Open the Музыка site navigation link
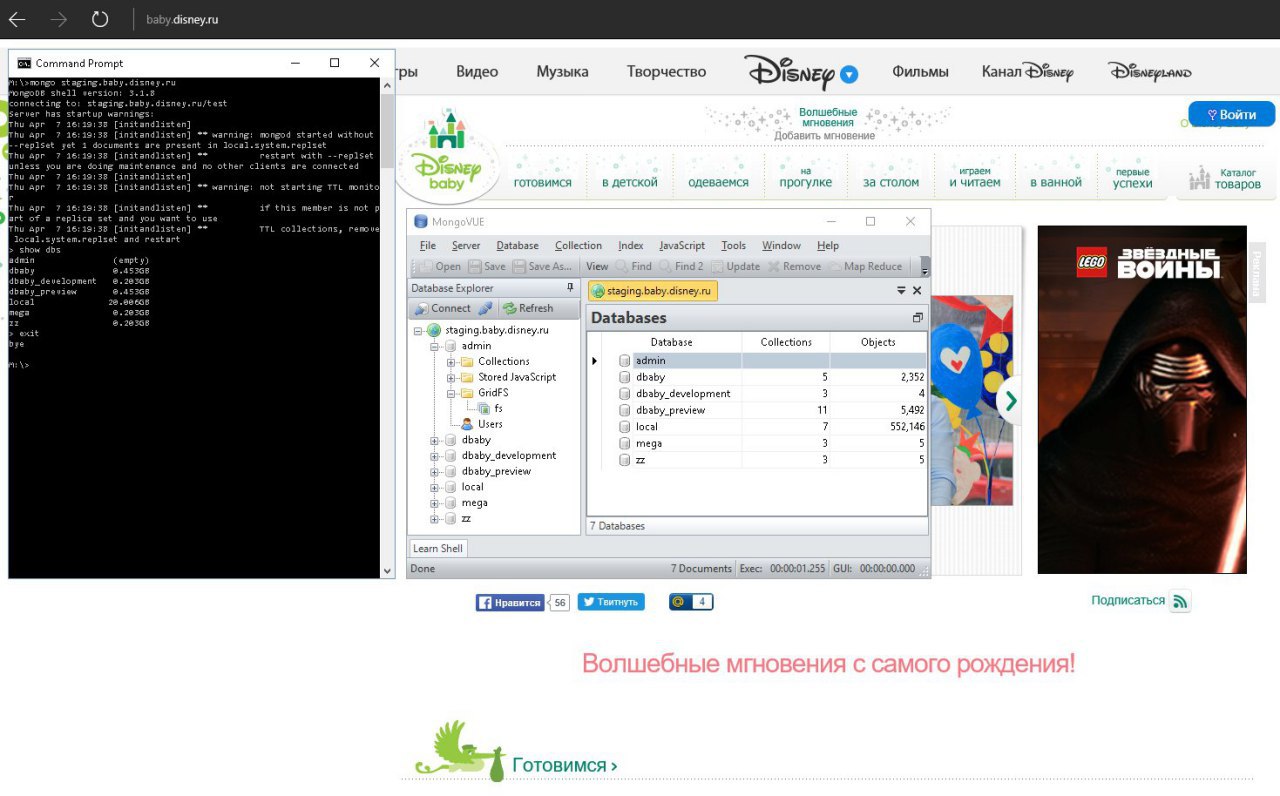The width and height of the screenshot is (1280, 796). pos(562,72)
